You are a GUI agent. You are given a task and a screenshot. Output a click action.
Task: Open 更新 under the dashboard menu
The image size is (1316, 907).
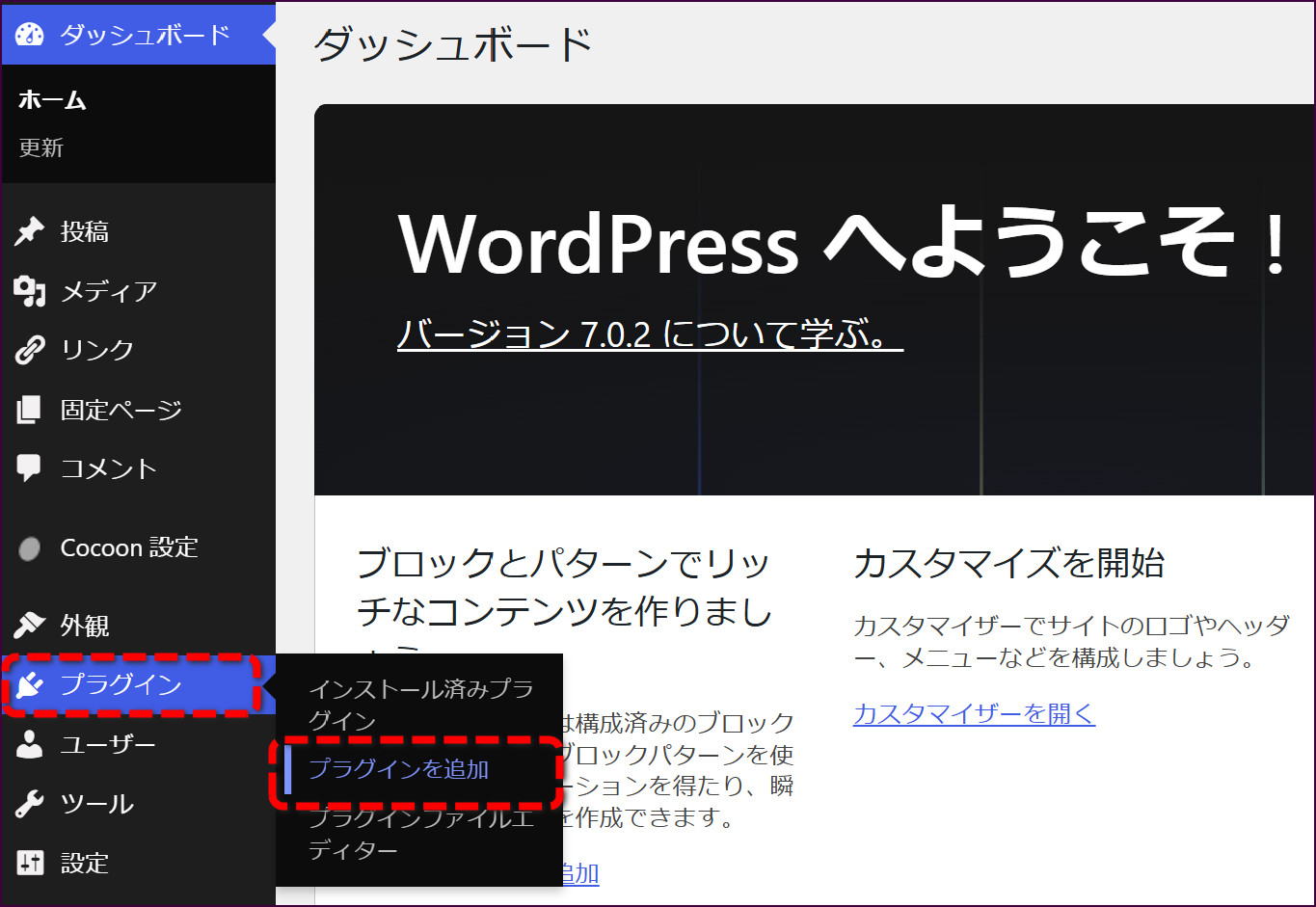click(41, 147)
